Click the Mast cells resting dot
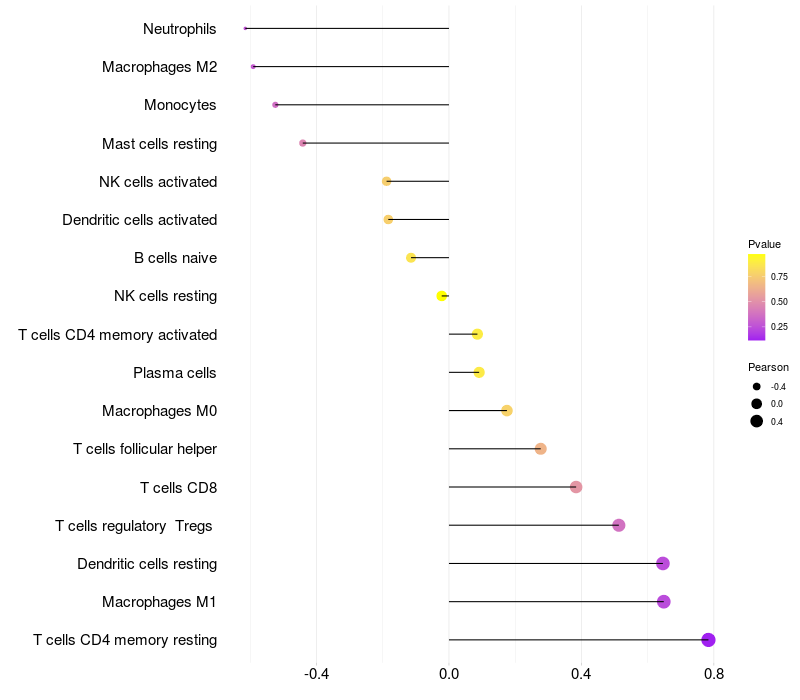The image size is (800, 700). pos(303,143)
